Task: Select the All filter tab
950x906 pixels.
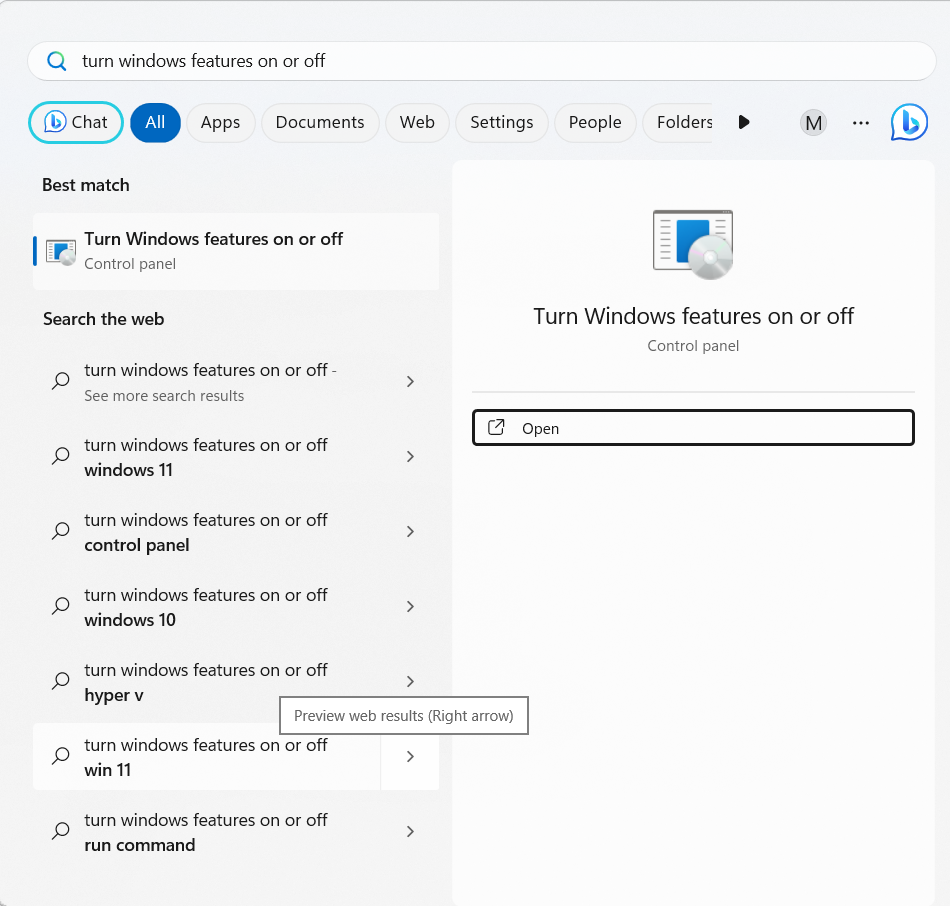Action: [x=155, y=122]
